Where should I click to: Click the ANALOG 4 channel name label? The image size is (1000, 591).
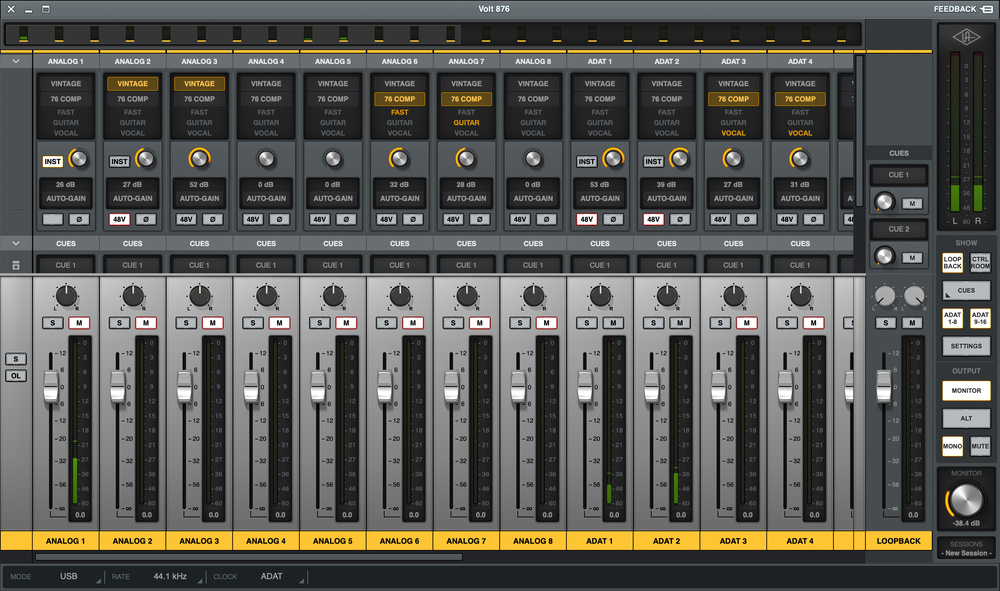(266, 541)
